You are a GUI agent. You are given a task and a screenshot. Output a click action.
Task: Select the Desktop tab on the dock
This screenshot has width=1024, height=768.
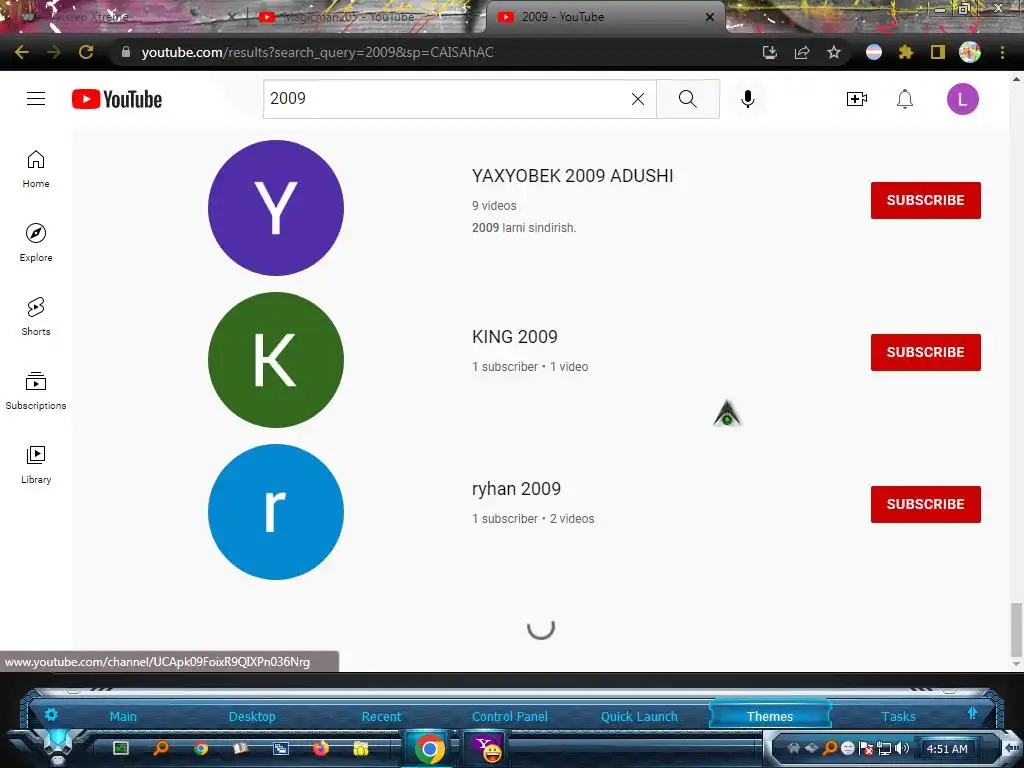click(252, 716)
